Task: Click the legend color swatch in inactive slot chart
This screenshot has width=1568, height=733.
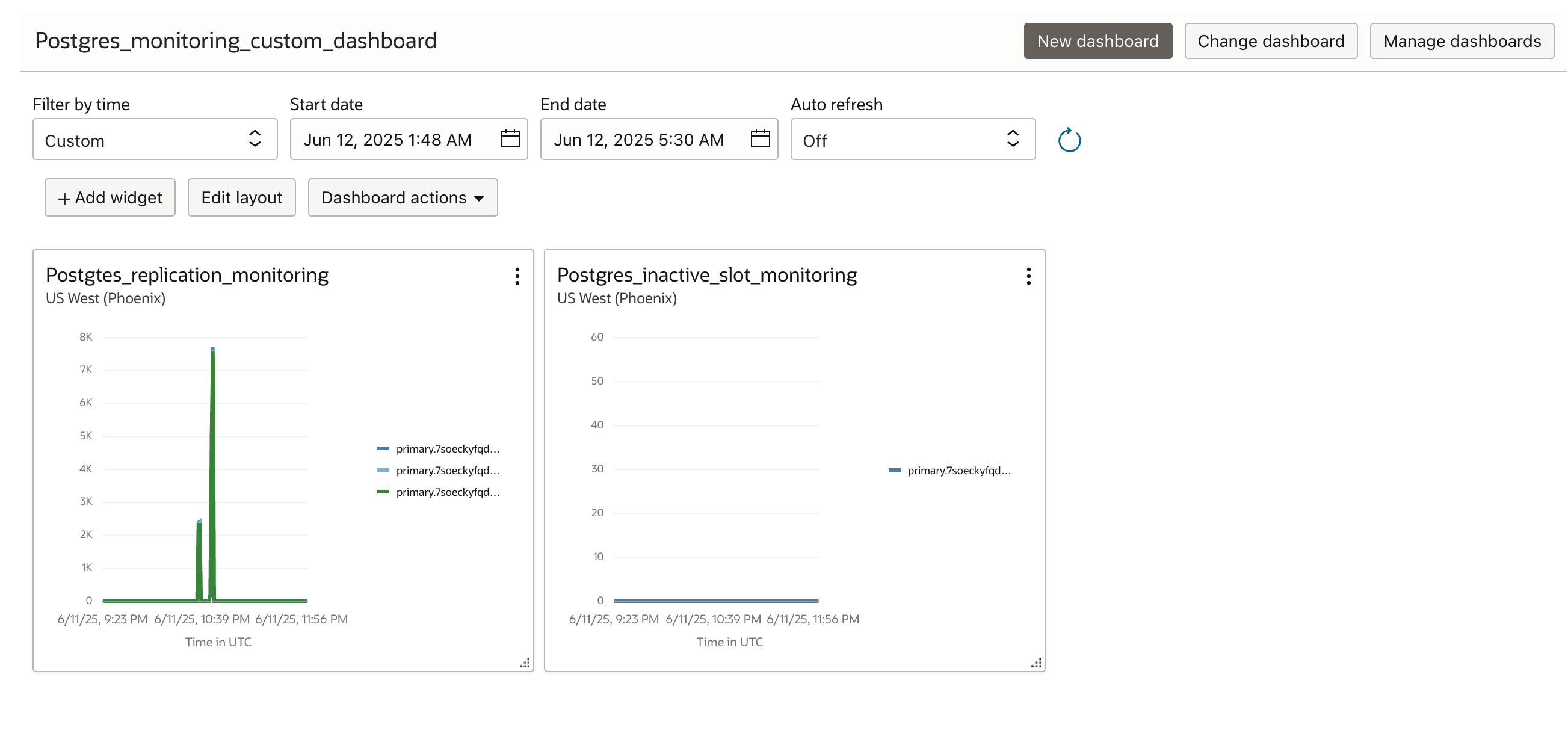Action: [894, 470]
